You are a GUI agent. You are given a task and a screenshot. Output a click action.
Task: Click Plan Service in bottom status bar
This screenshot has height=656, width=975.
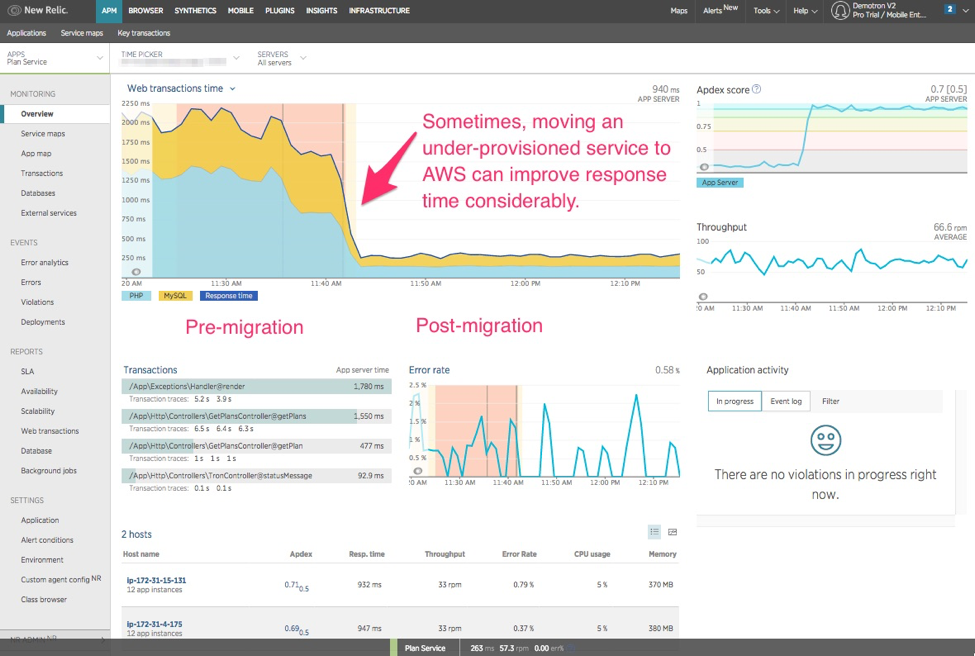point(425,648)
